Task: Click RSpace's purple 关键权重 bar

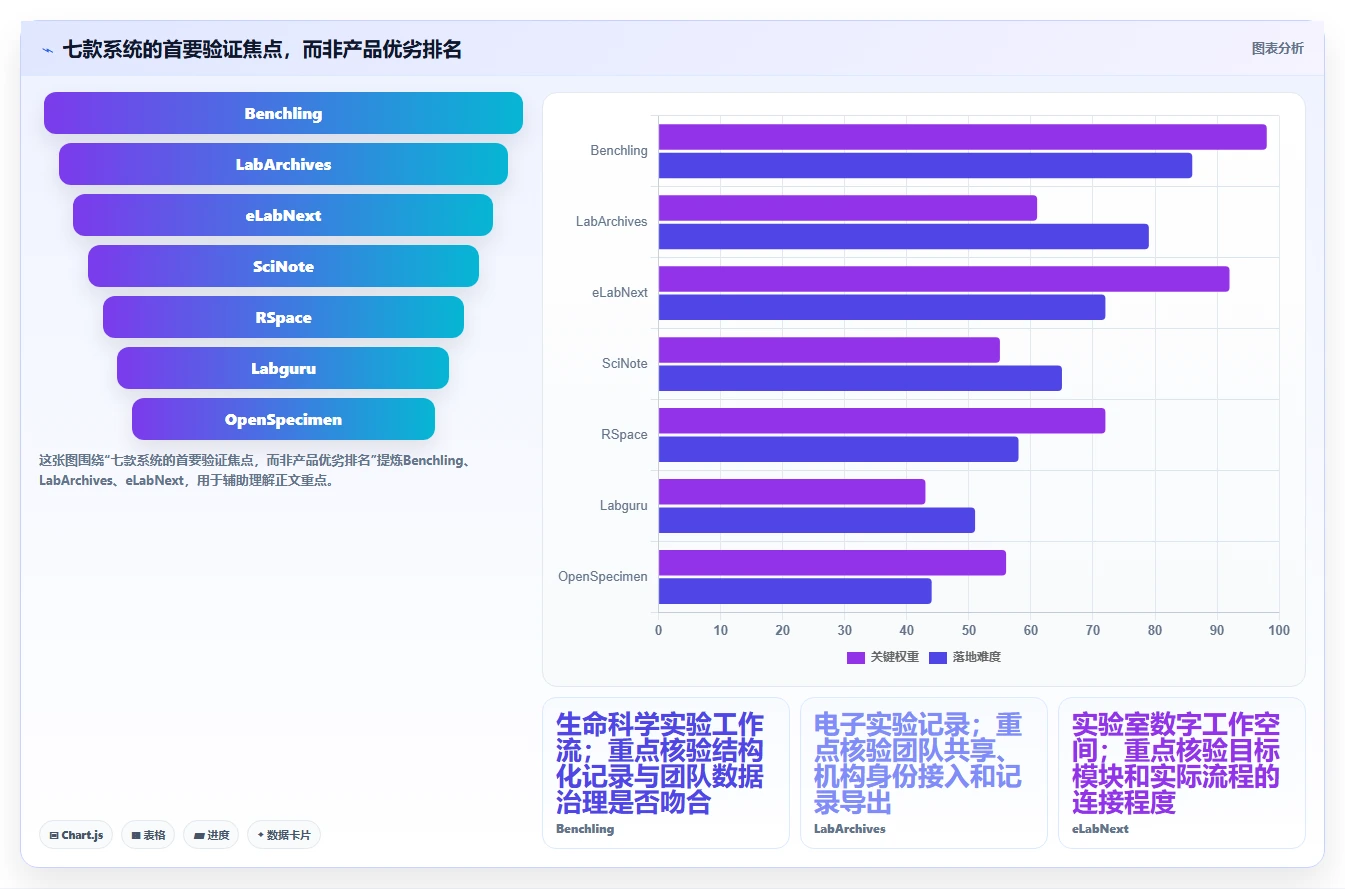Action: pos(881,421)
